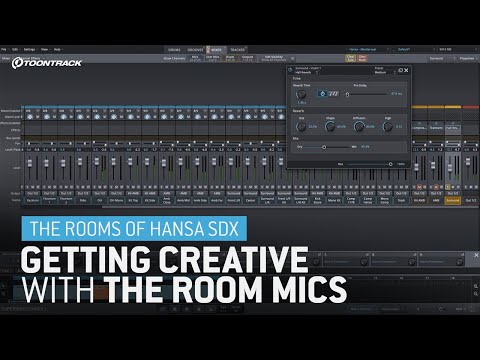
Task: Open the Settings menu
Action: point(30,49)
